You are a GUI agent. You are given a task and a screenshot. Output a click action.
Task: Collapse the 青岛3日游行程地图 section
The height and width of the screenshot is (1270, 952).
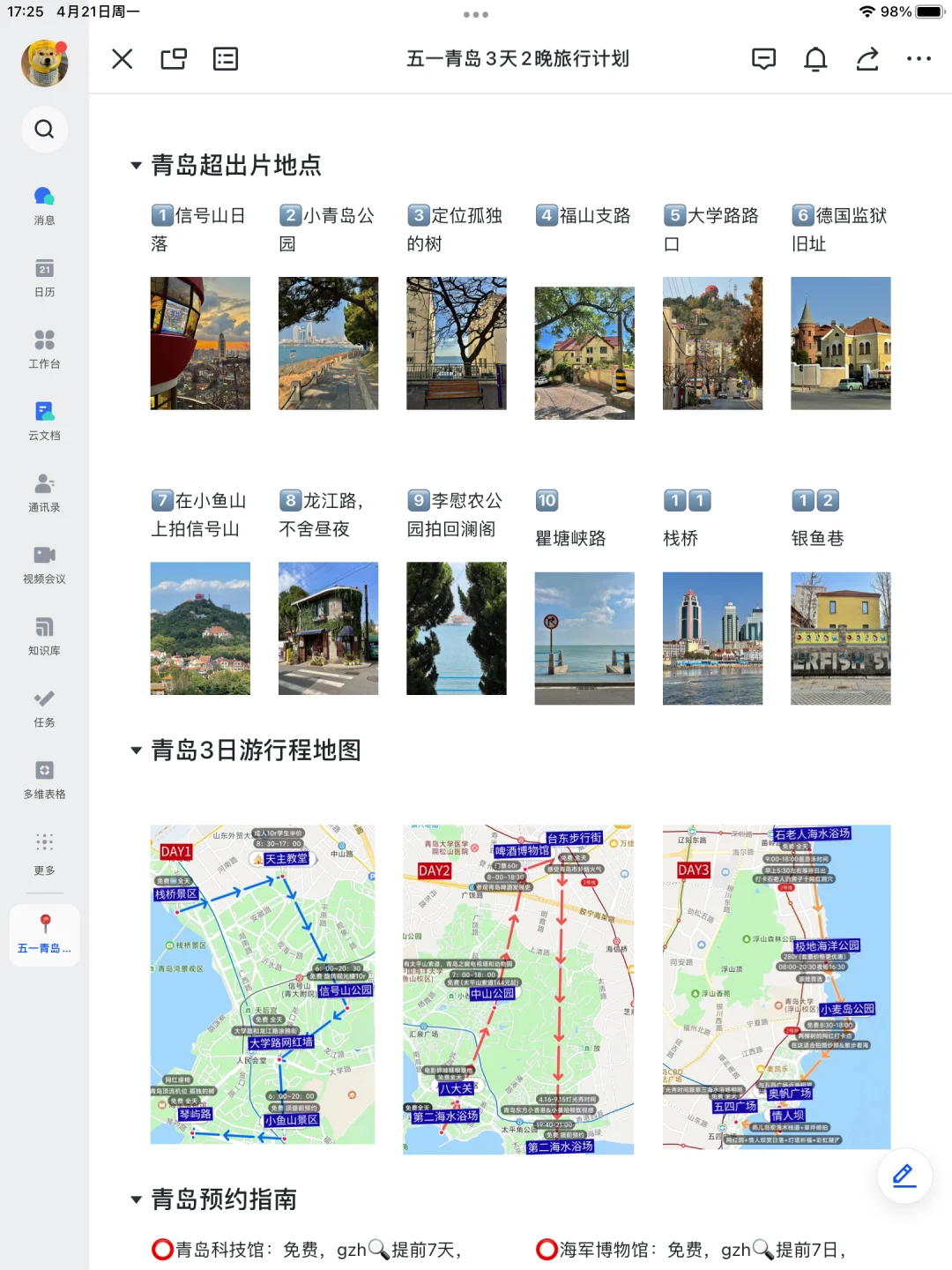tap(136, 751)
